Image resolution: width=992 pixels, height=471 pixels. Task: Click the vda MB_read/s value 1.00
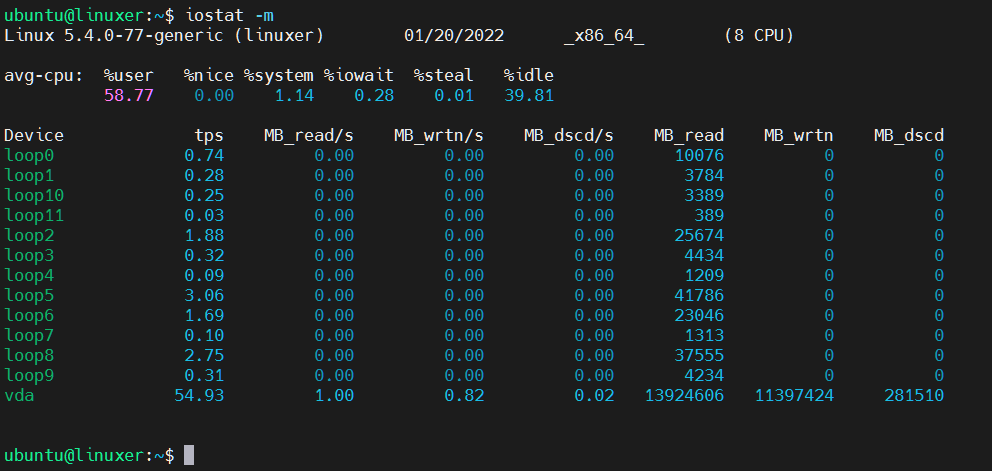pos(334,396)
